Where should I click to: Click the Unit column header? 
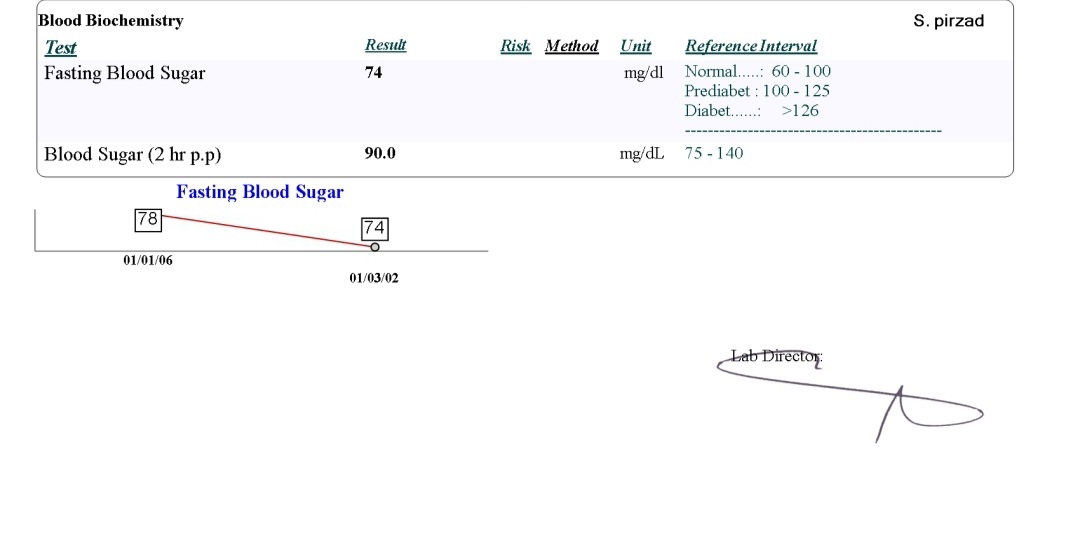[635, 46]
